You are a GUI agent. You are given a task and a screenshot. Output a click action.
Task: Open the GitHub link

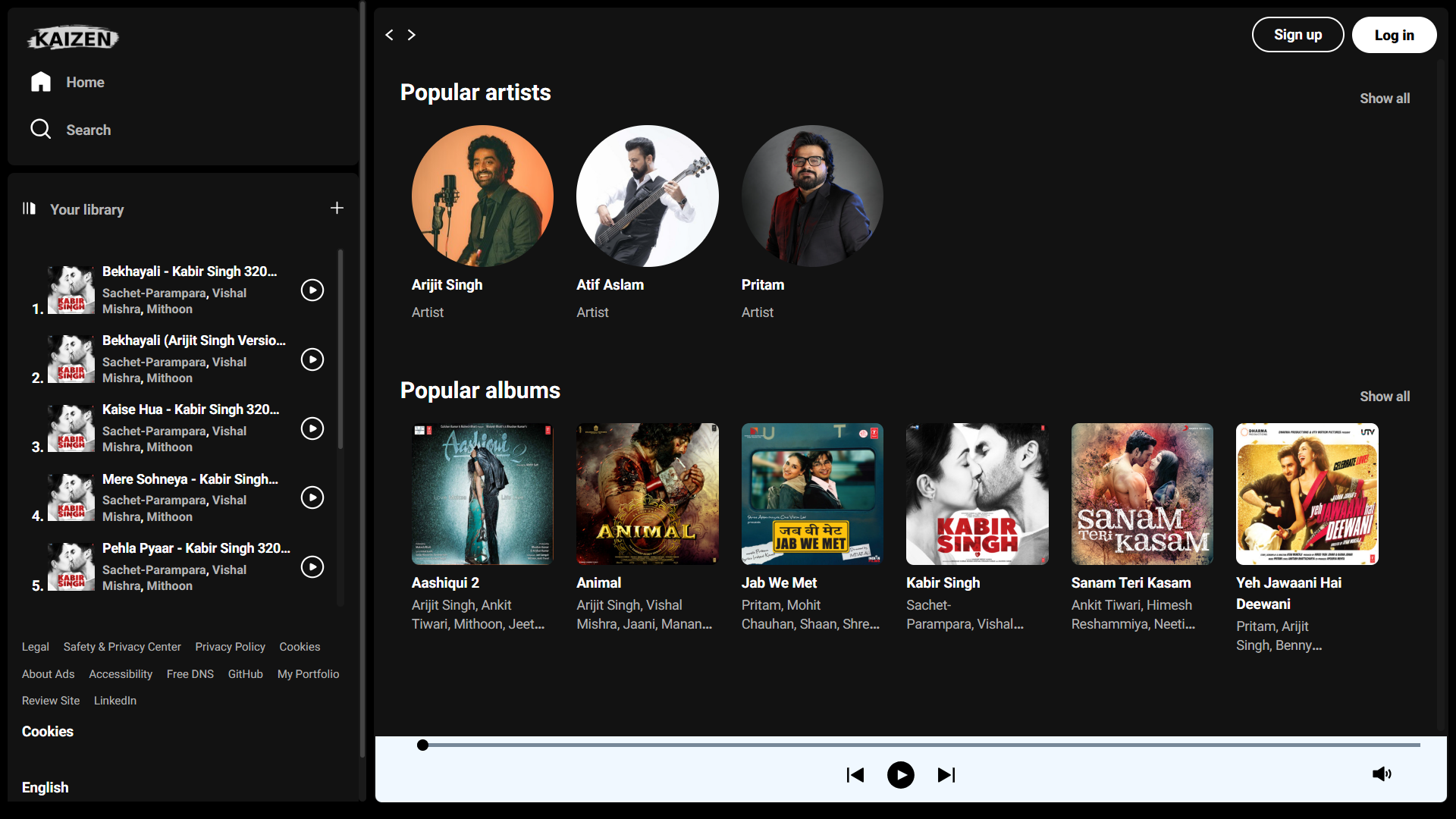pos(245,674)
